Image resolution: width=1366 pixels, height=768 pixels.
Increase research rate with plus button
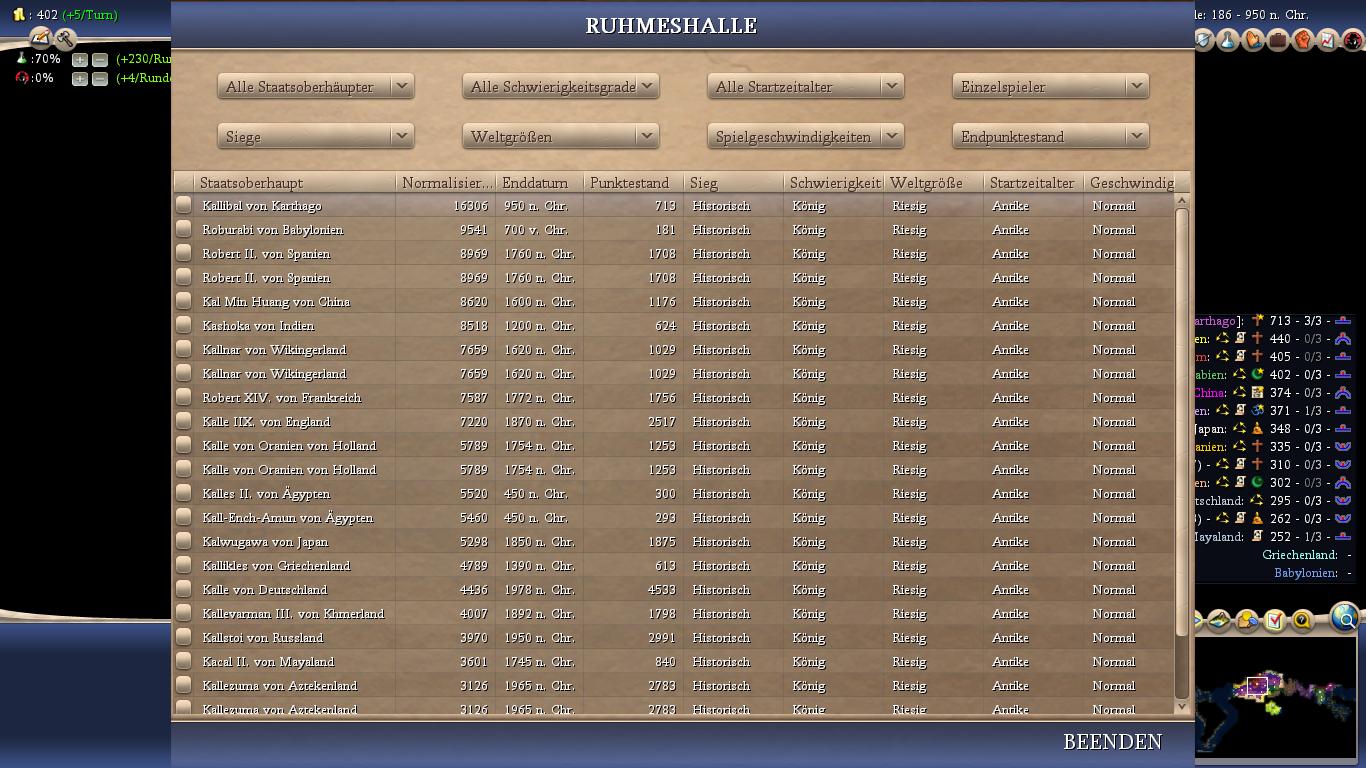(x=80, y=60)
